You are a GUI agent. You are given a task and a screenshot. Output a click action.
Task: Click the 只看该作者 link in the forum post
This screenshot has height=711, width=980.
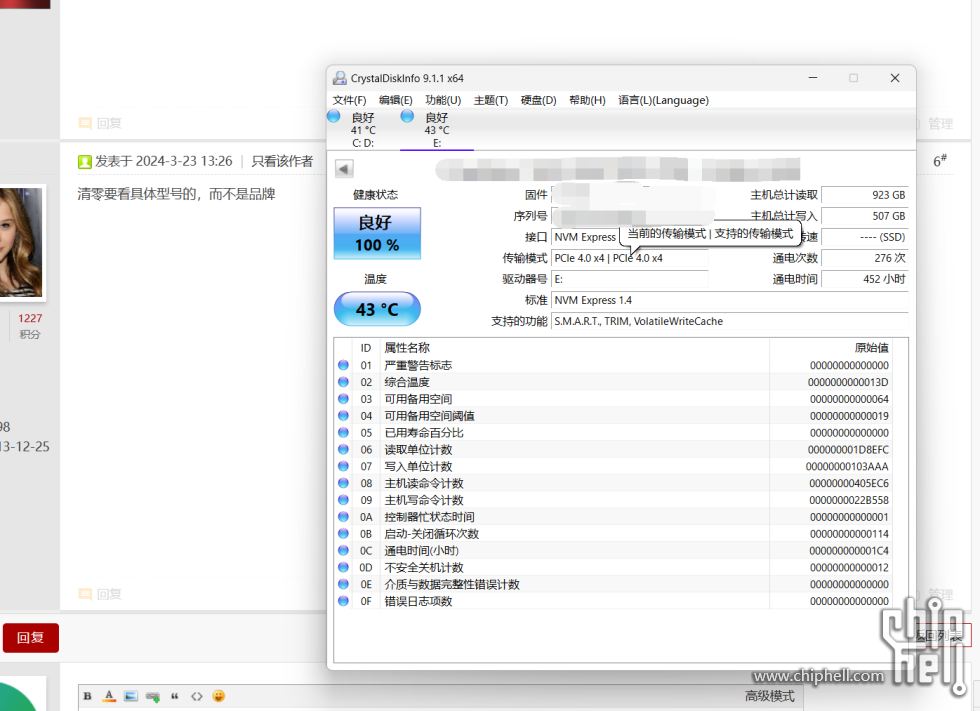[282, 161]
